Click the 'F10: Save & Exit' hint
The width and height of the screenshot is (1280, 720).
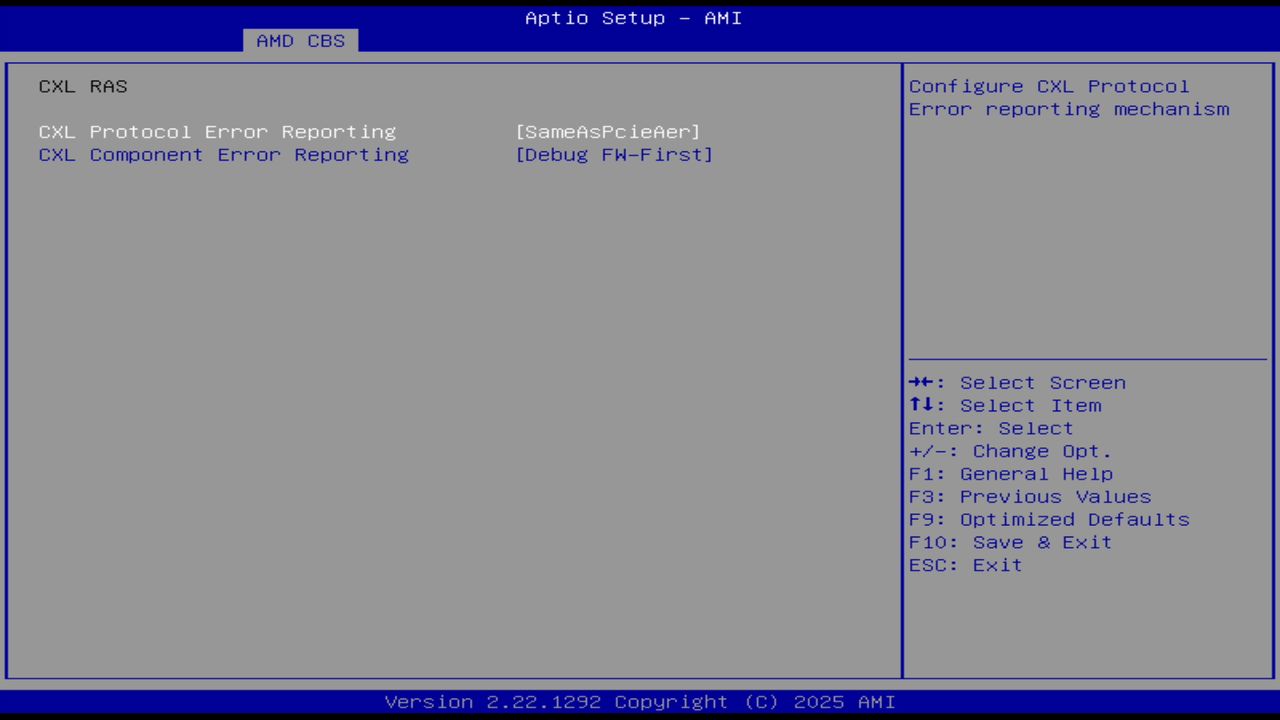point(1010,544)
